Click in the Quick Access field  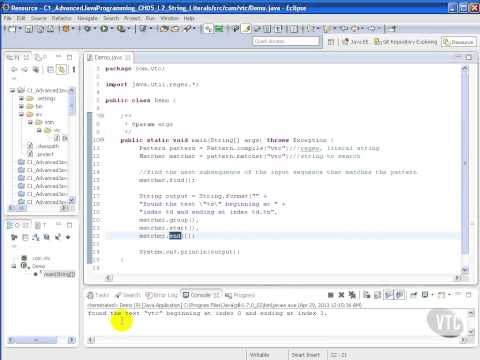pos(286,41)
